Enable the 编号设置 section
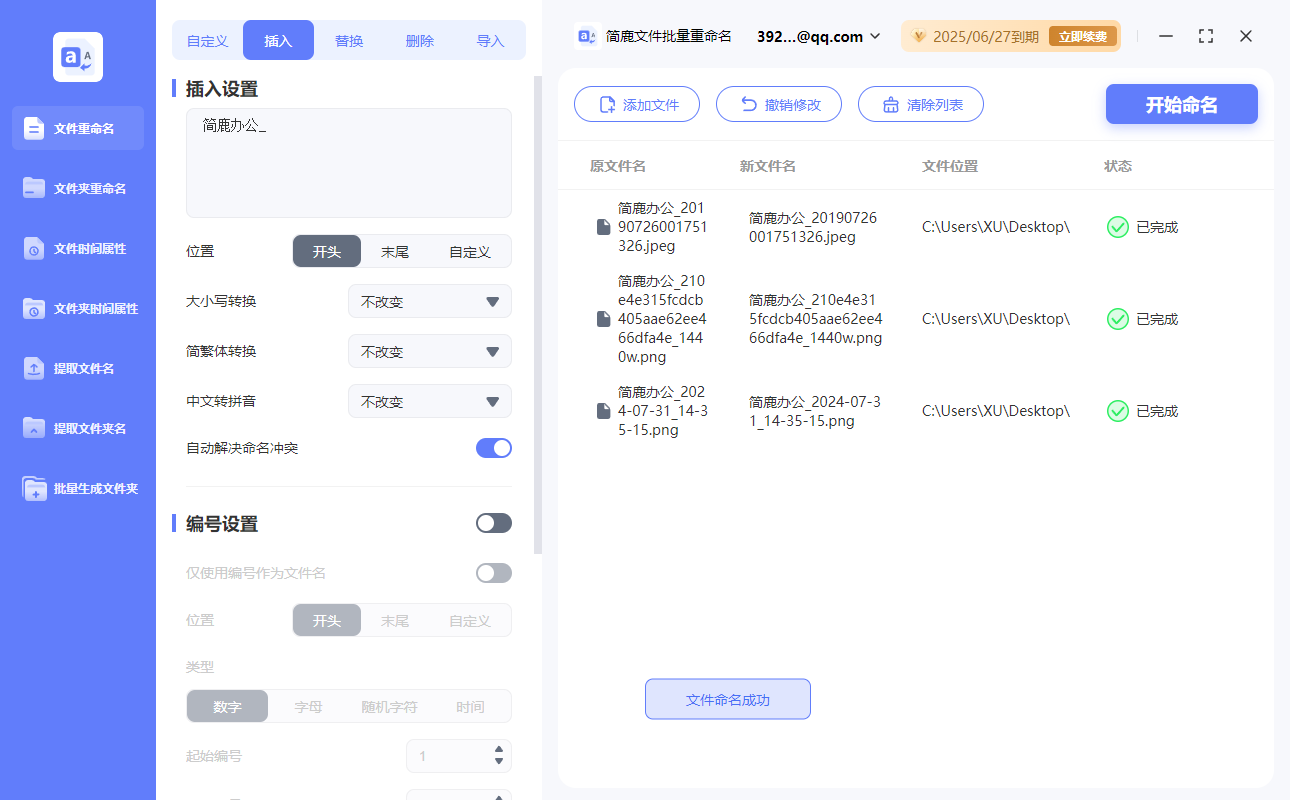The height and width of the screenshot is (800, 1290). pos(493,522)
